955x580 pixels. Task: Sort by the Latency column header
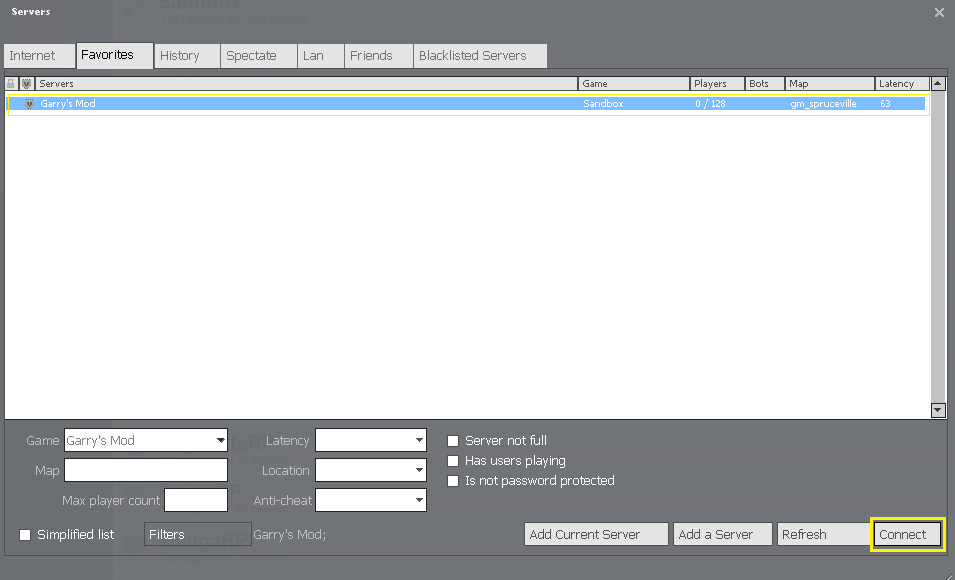point(903,83)
